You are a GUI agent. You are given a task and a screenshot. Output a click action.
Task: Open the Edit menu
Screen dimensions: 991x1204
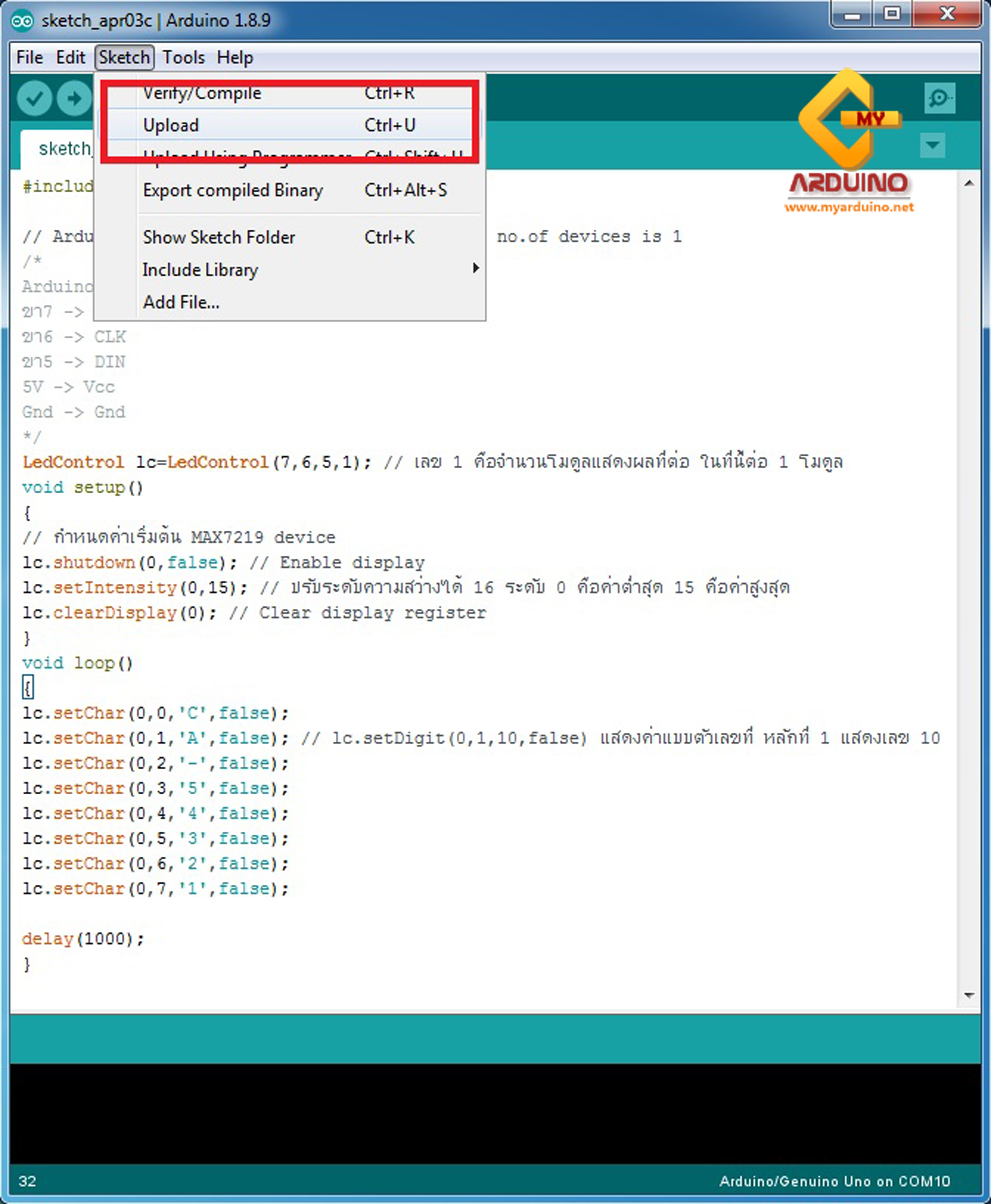71,57
